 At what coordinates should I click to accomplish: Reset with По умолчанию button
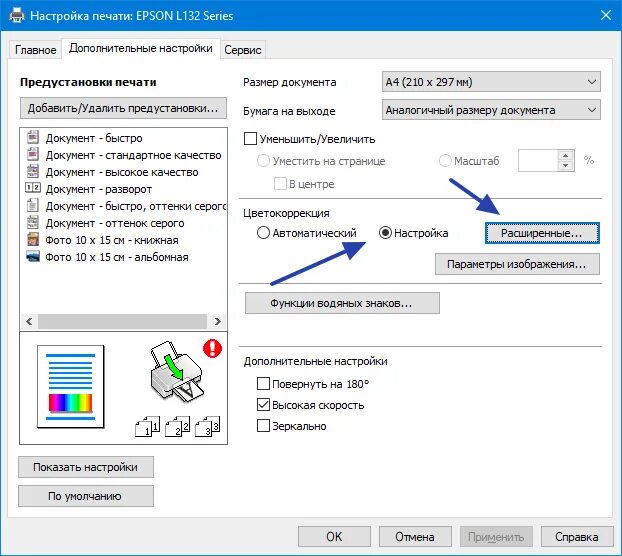coord(86,496)
